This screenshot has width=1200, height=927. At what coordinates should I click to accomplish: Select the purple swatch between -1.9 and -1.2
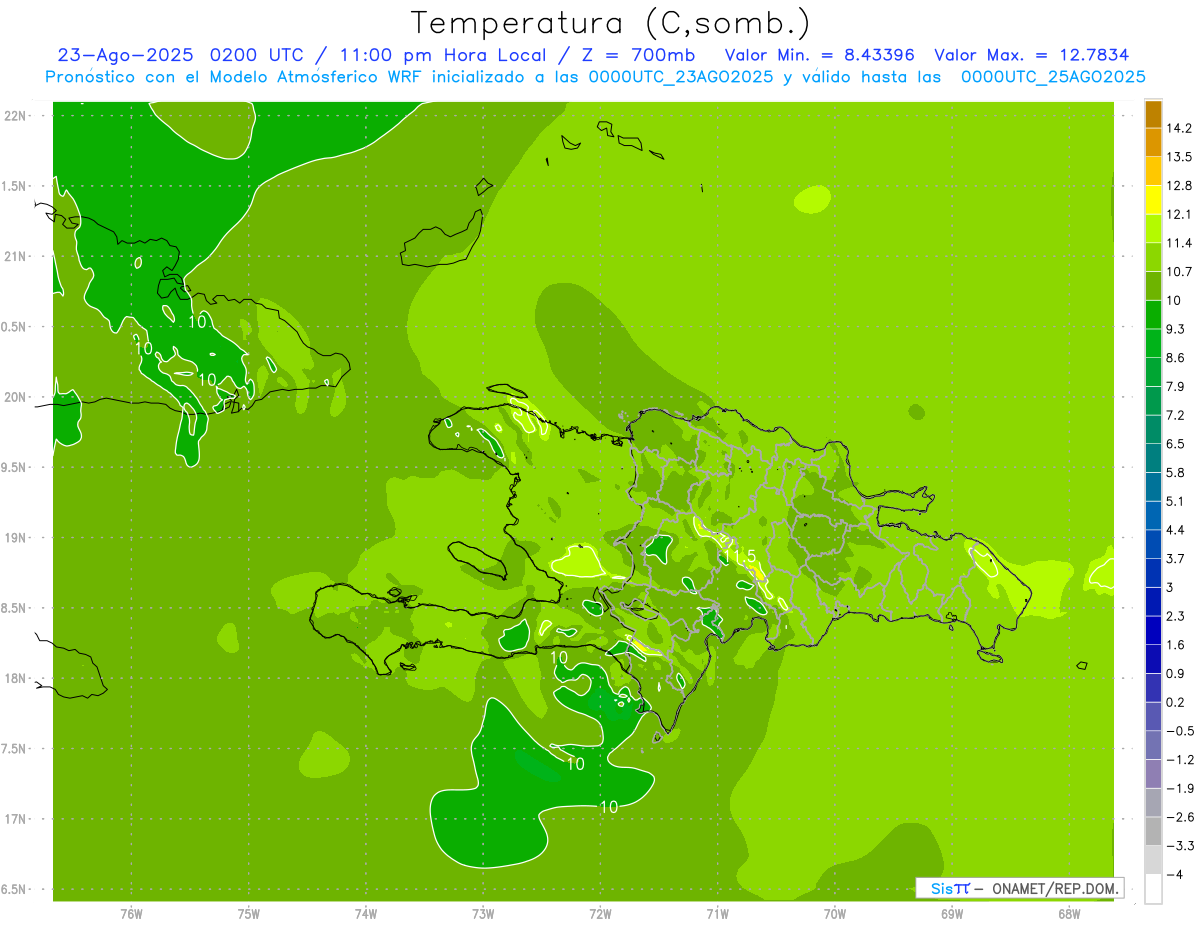[x=1153, y=773]
